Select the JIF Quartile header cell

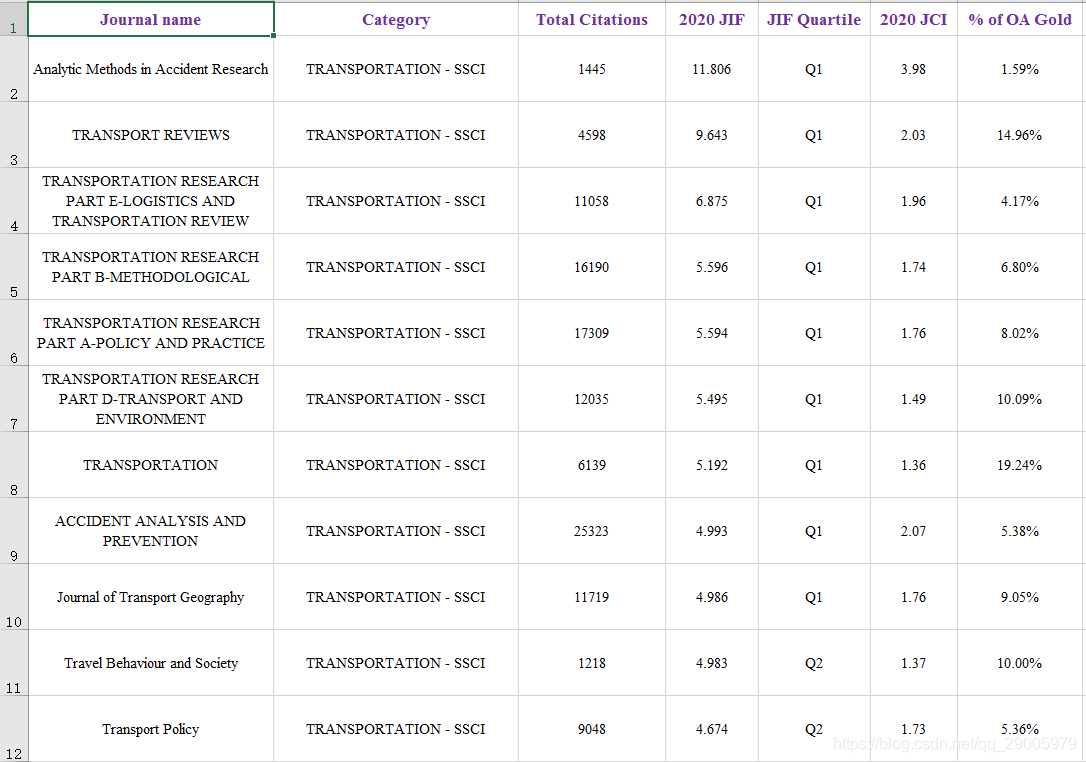coord(814,19)
